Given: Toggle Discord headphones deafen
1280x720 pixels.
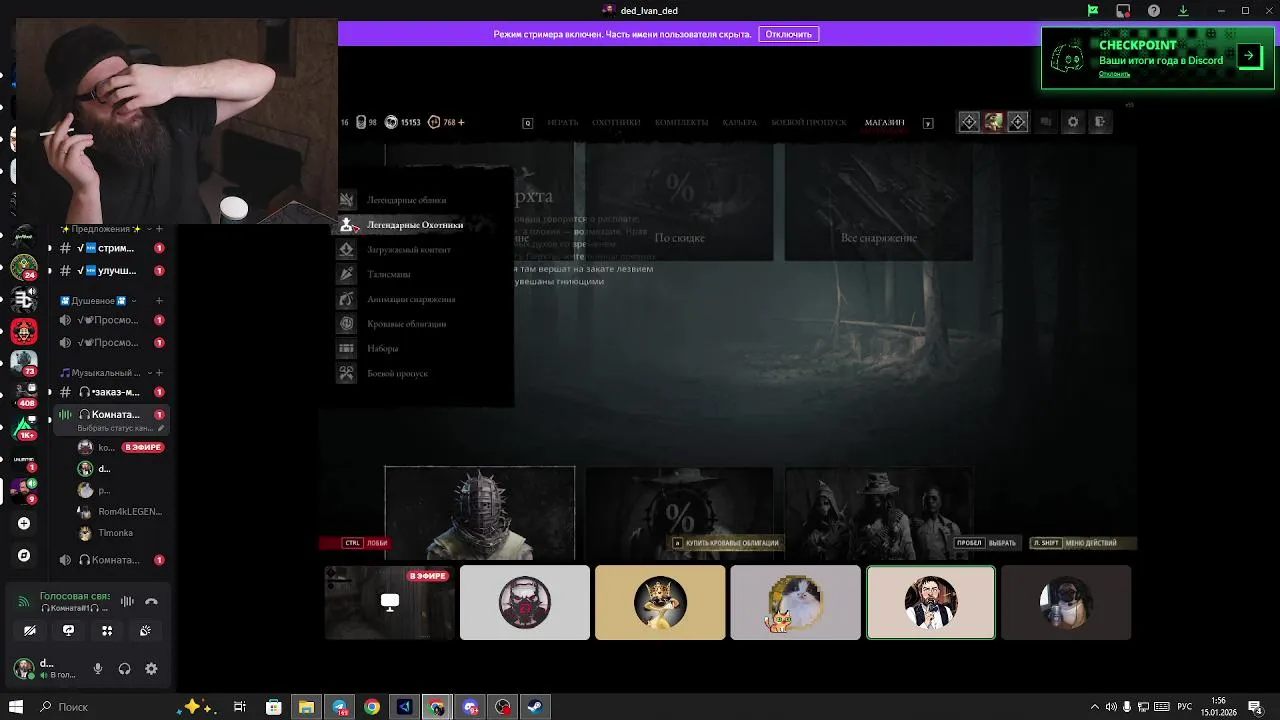Looking at the screenshot, I should click(x=125, y=669).
